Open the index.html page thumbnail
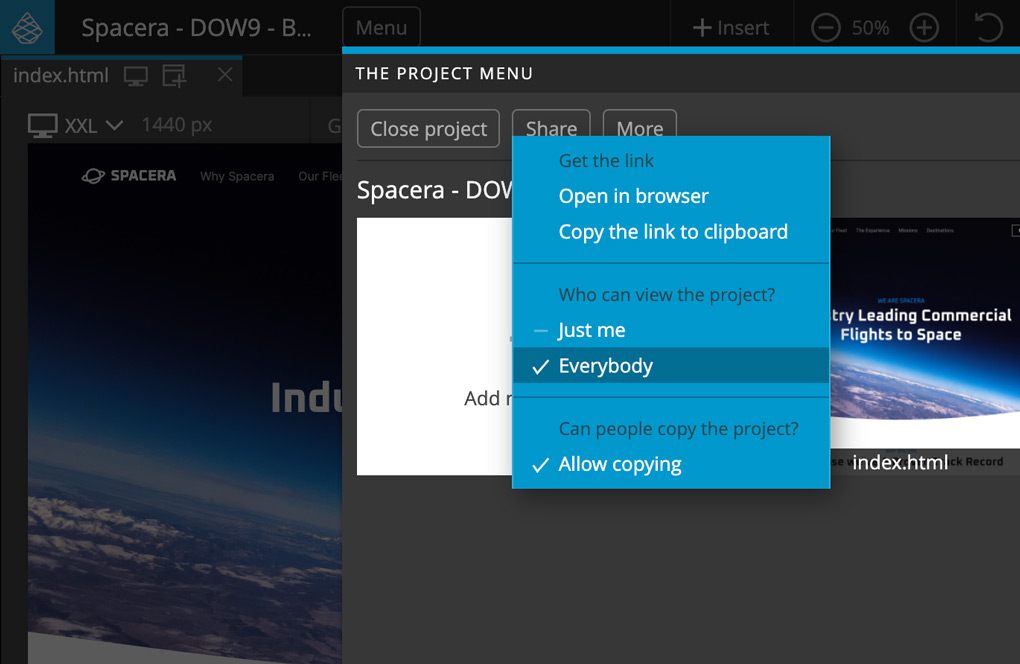Screen dimensions: 1020x664 pos(924,346)
